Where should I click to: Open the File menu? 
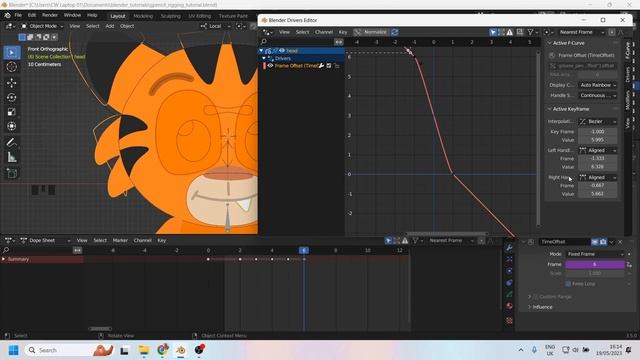pyautogui.click(x=18, y=16)
